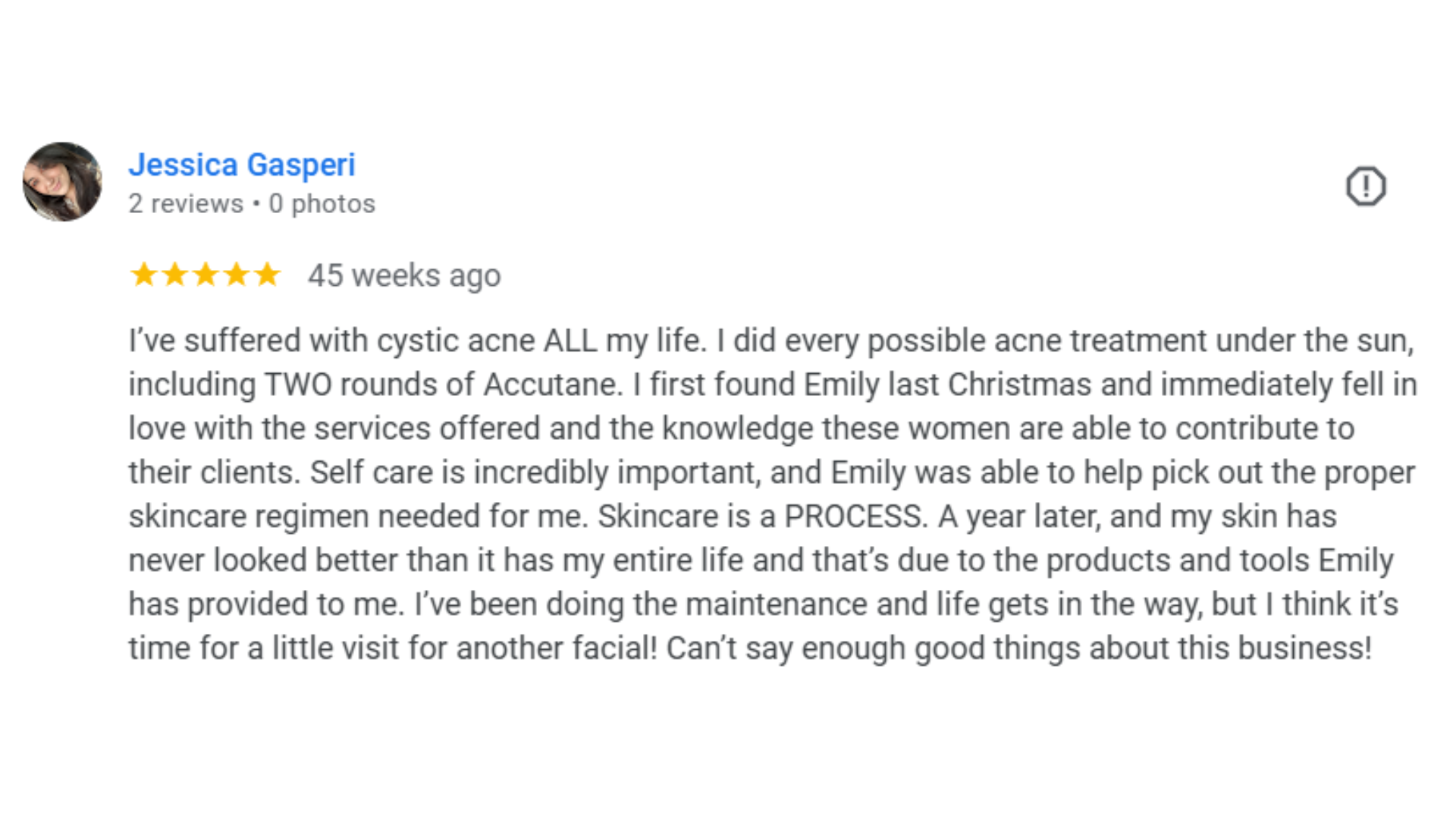Image resolution: width=1456 pixels, height=819 pixels.
Task: Click the fifth gold rating star
Action: [267, 275]
